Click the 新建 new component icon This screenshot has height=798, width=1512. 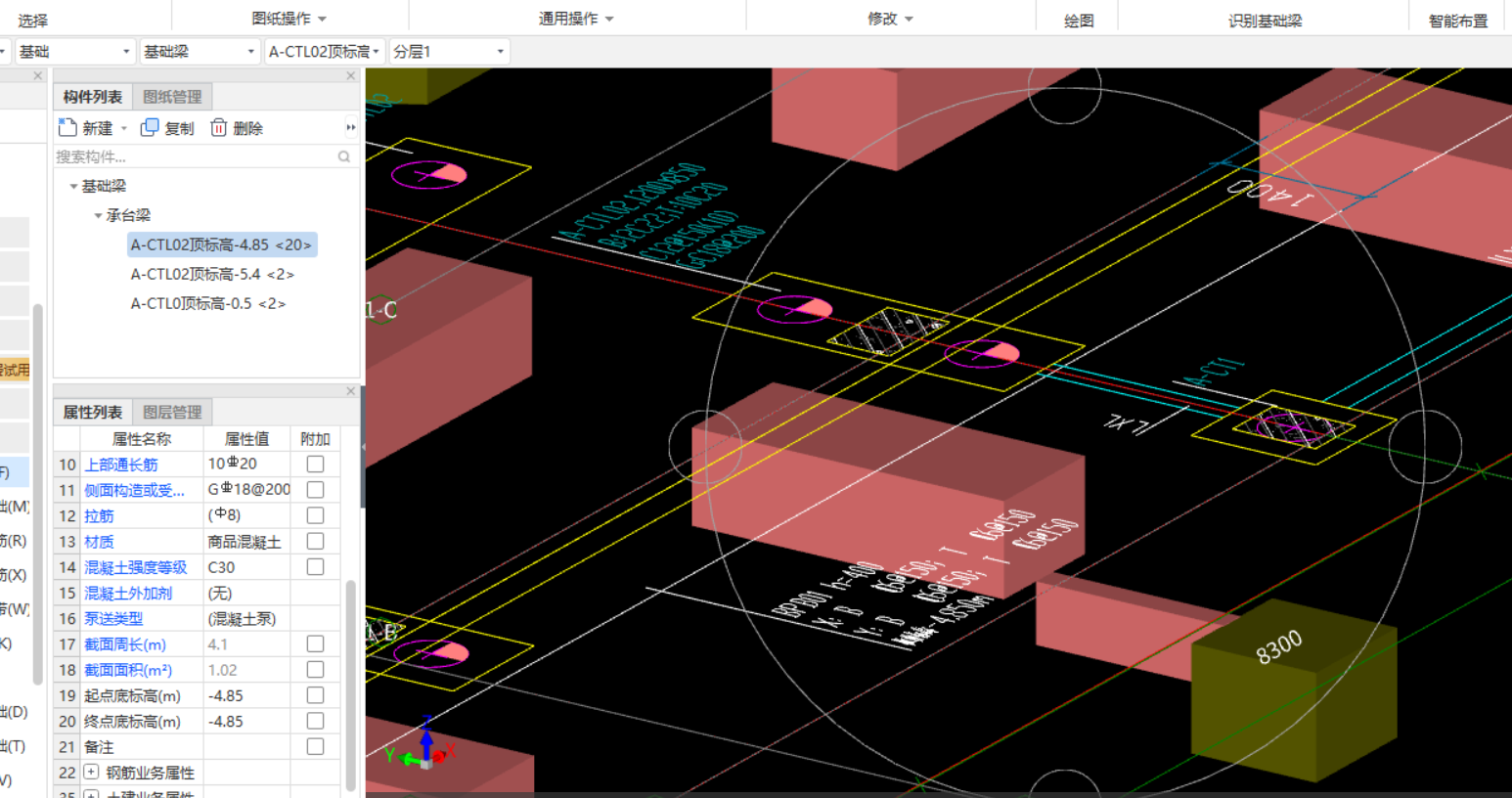click(67, 128)
